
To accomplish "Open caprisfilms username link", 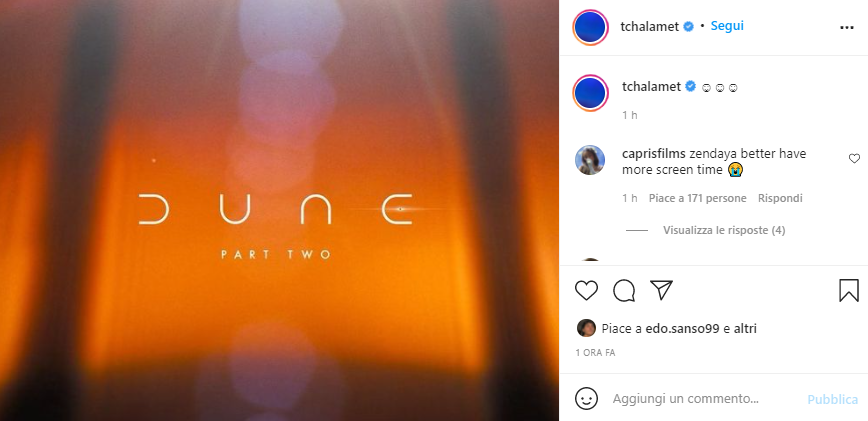I will pos(654,154).
